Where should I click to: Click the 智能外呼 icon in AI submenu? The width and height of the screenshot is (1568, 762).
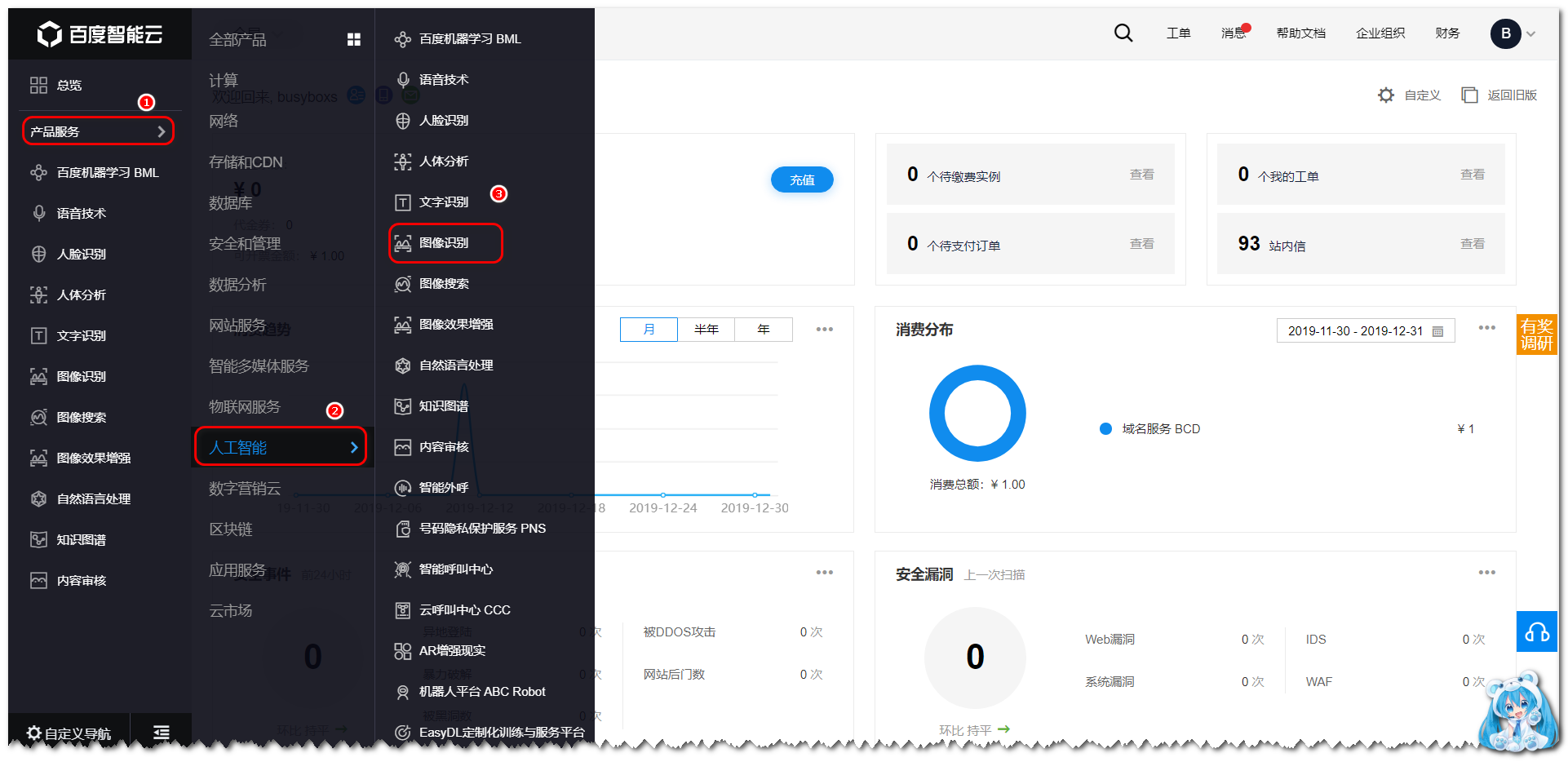click(402, 488)
